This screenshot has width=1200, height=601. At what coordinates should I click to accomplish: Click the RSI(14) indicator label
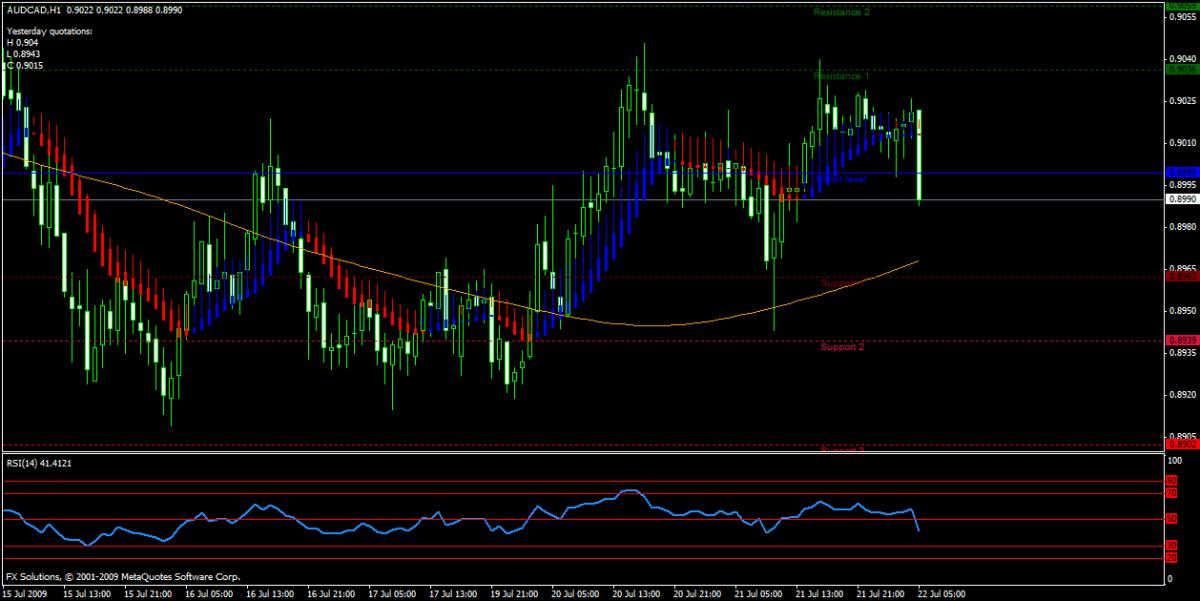coord(39,463)
